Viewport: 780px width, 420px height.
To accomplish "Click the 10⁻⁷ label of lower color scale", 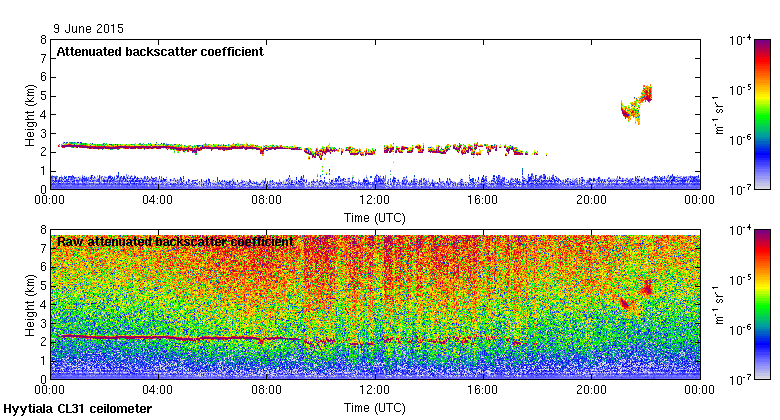I will click(x=740, y=380).
